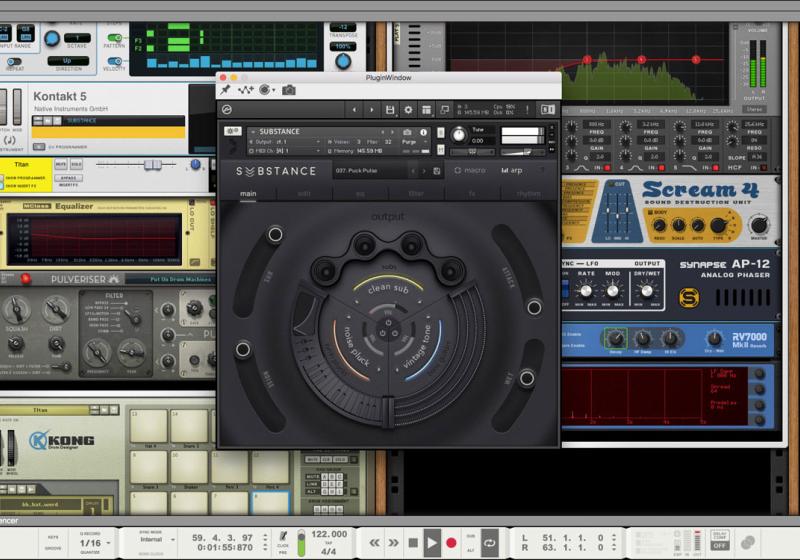This screenshot has height=560, width=800.
Task: Toggle Kontakt minimized view icon
Action: [445, 110]
